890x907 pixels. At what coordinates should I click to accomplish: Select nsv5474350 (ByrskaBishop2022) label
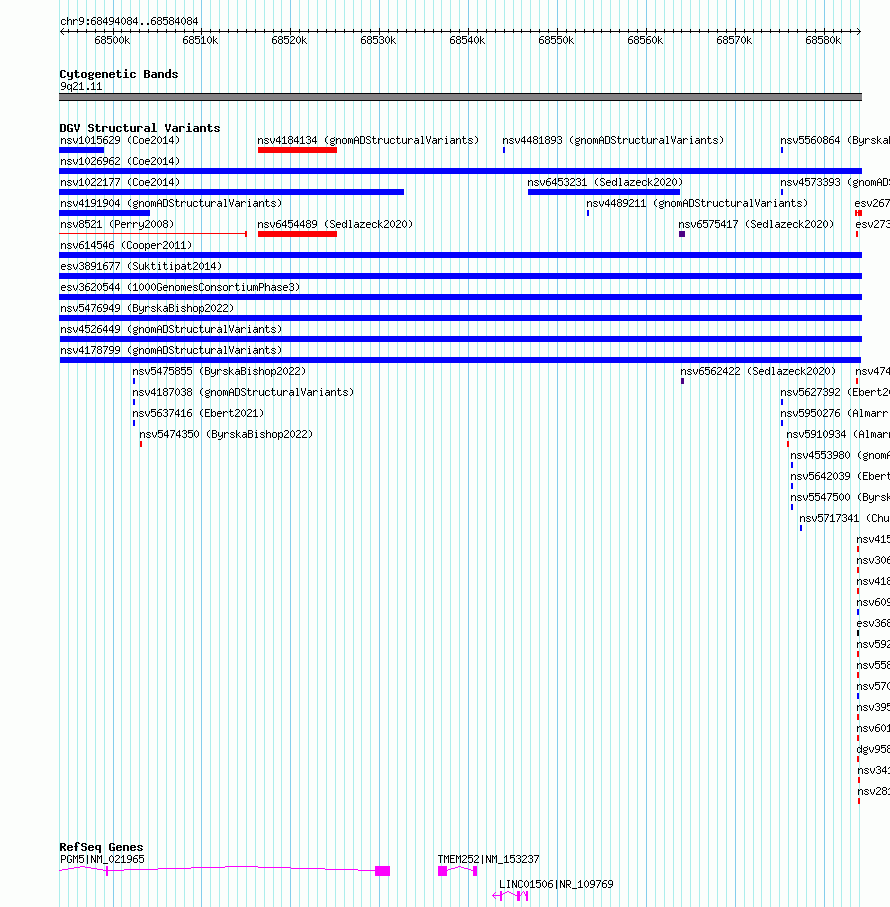(x=226, y=434)
